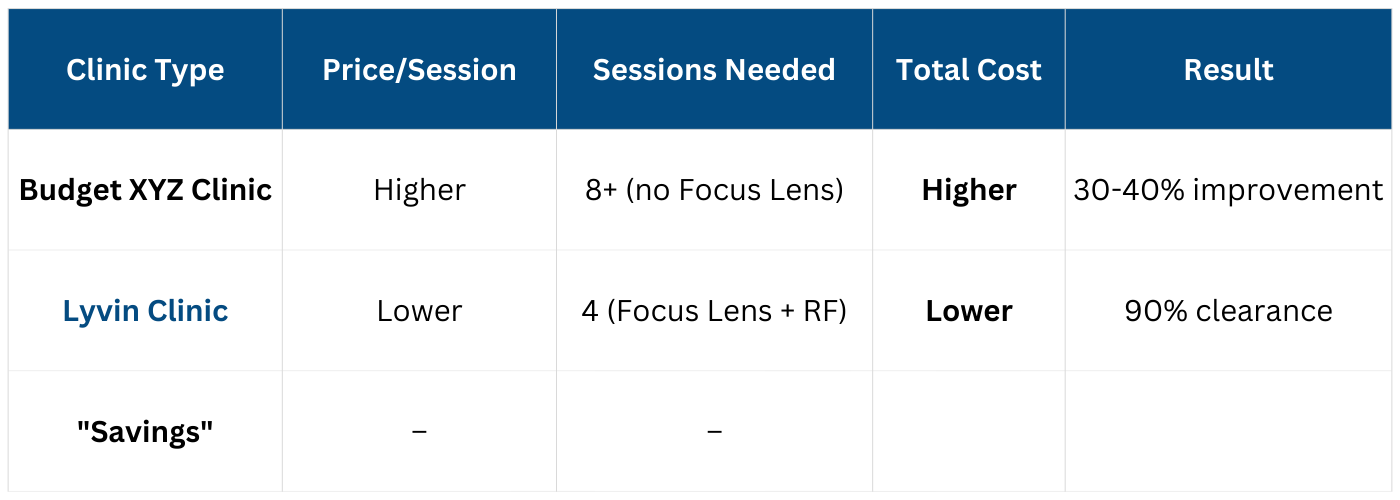
Task: Click the bold Lower total cost cell
Action: point(968,311)
